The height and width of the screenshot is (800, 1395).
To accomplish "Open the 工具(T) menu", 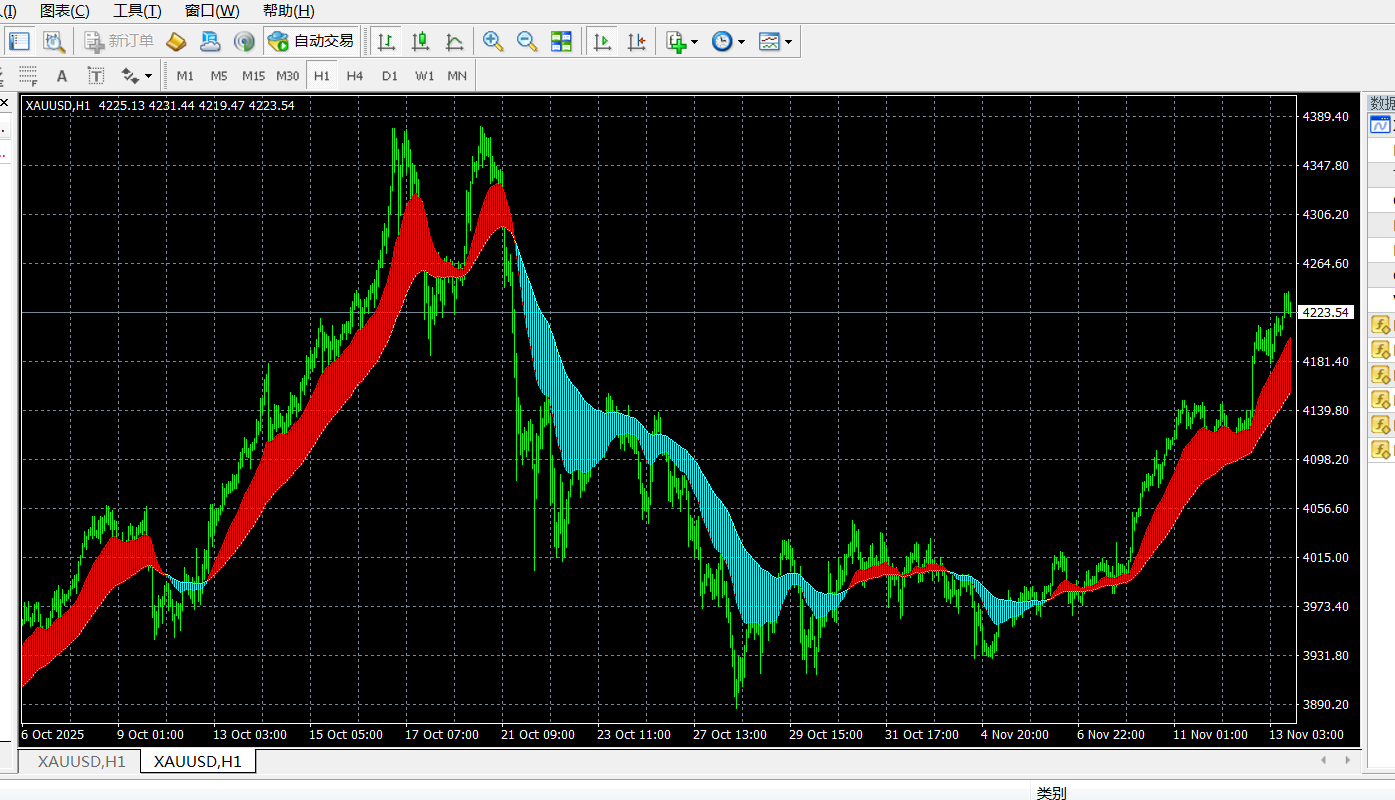I will click(137, 11).
